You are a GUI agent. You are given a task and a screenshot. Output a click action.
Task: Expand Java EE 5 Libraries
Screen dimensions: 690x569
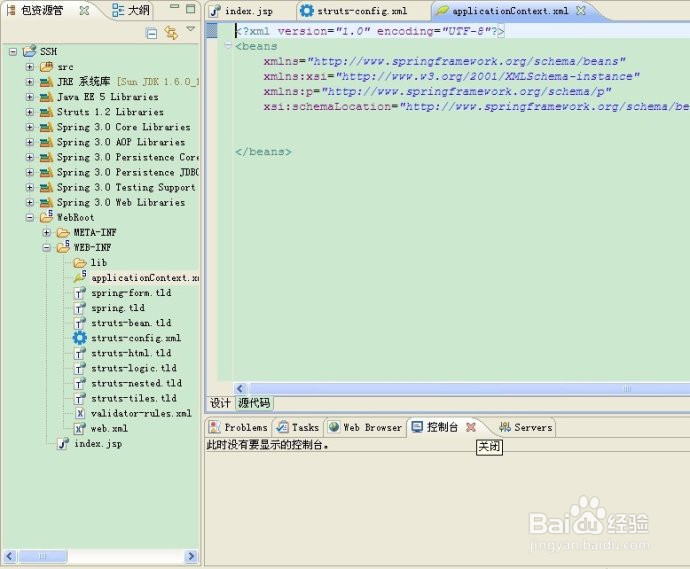[29, 97]
